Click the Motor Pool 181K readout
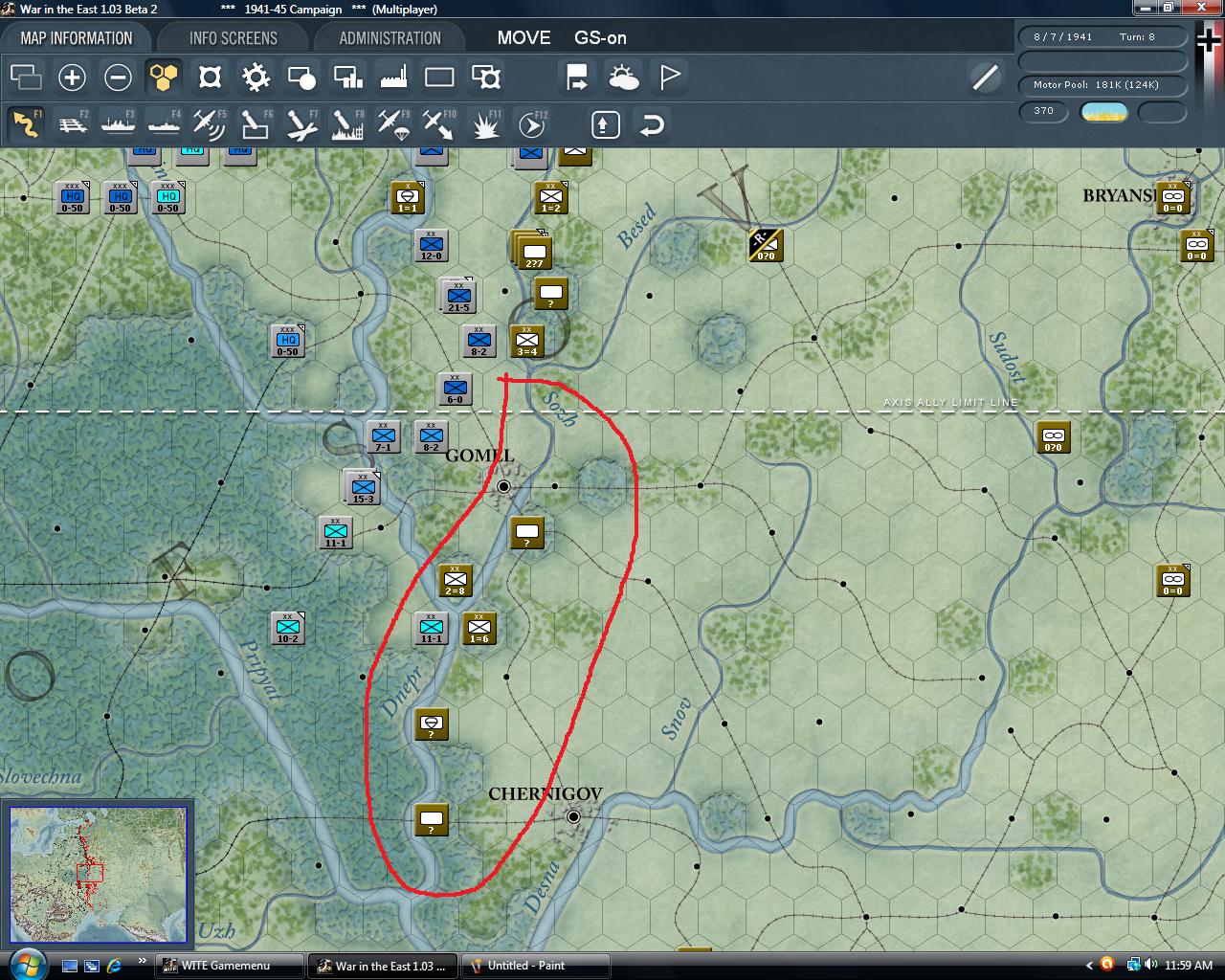Screen dimensions: 1225x980 coord(1102,85)
